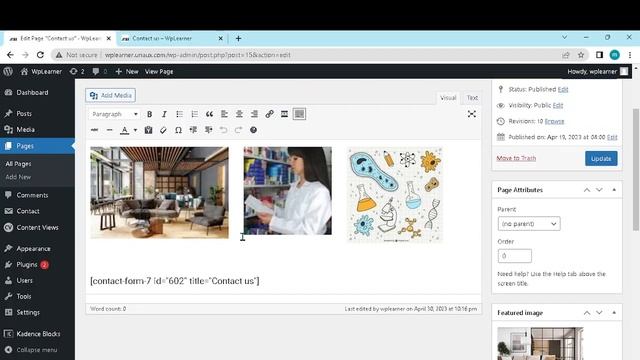
Task: Insert a numbered list
Action: click(x=194, y=114)
